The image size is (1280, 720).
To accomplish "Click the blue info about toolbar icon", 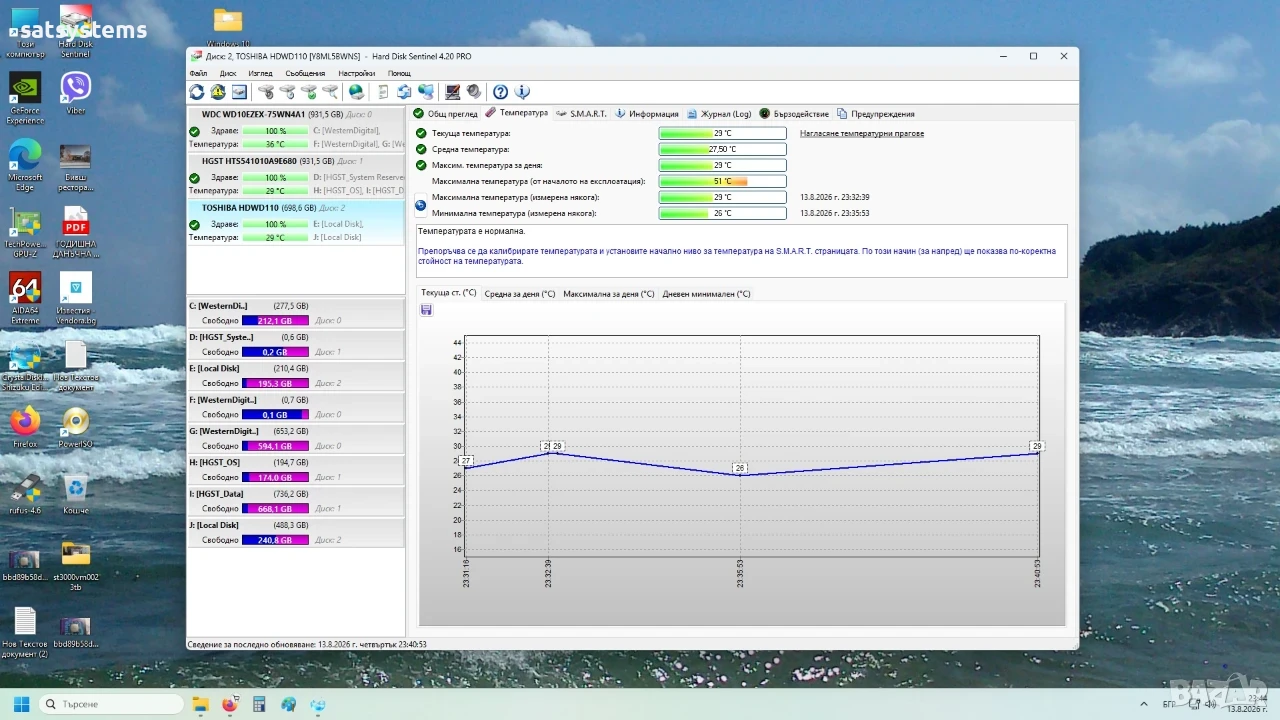I will 521,92.
